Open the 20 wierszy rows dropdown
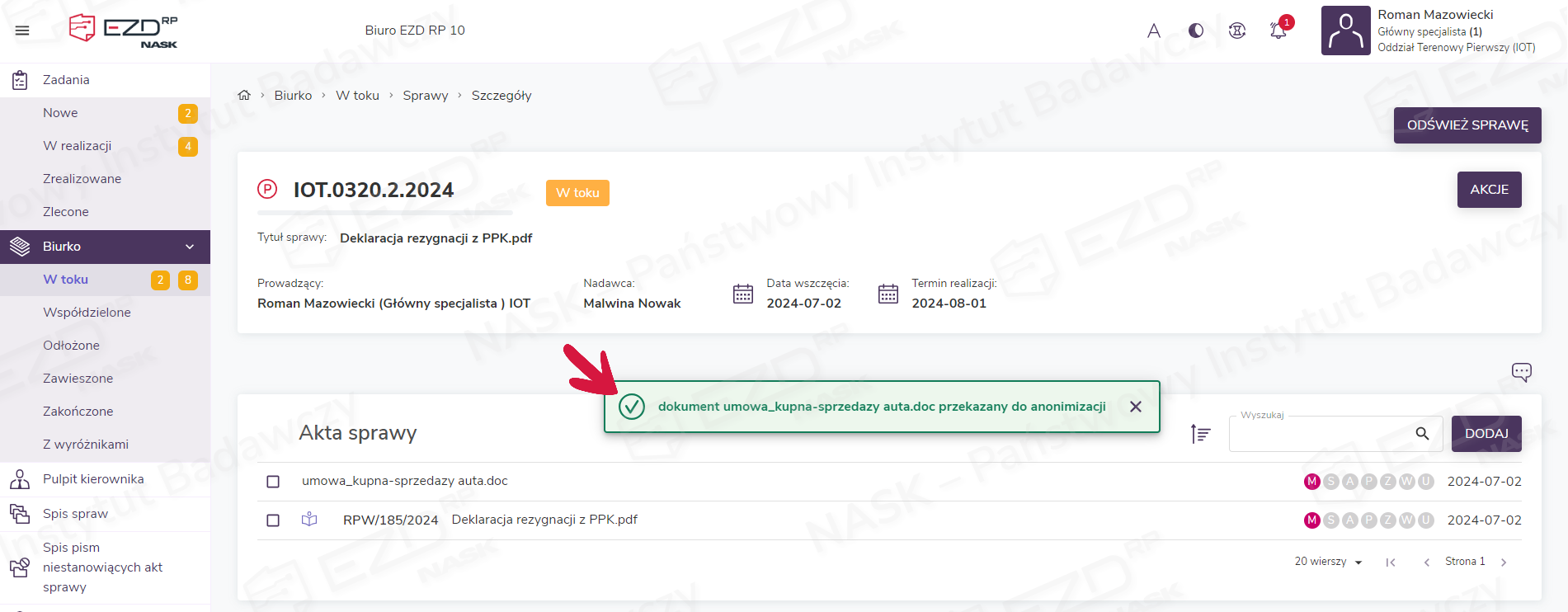 (x=1328, y=562)
